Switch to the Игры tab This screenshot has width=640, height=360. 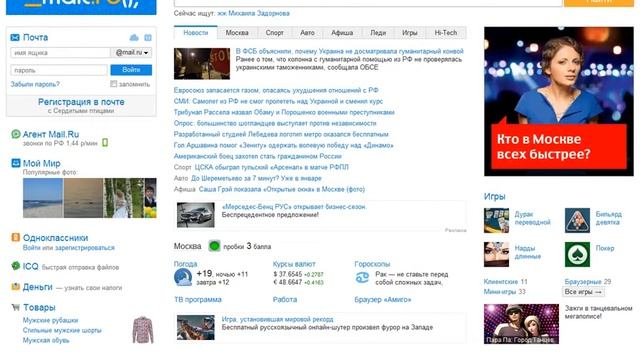(x=409, y=33)
